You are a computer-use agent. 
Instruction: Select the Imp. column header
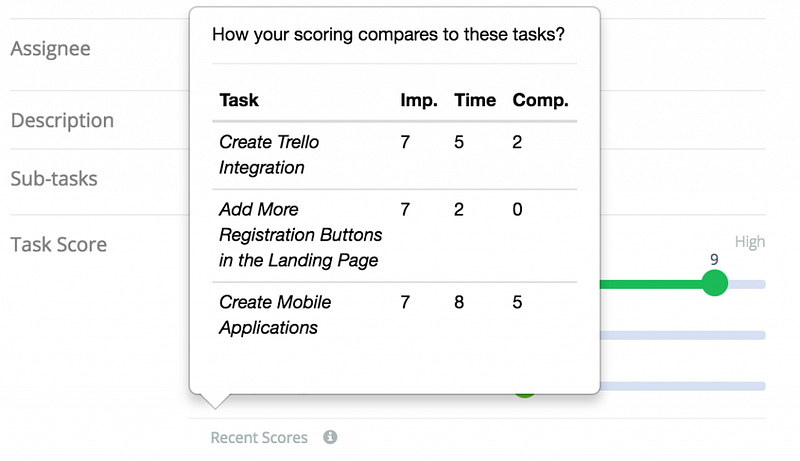point(418,100)
